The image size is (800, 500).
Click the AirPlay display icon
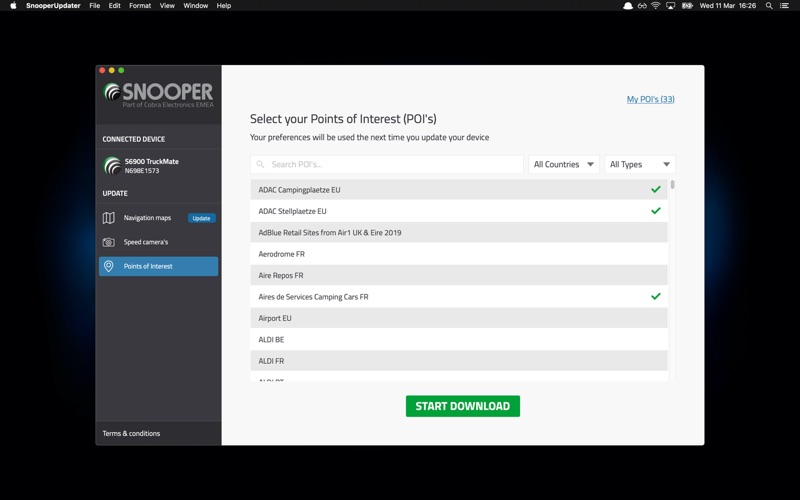coord(670,6)
